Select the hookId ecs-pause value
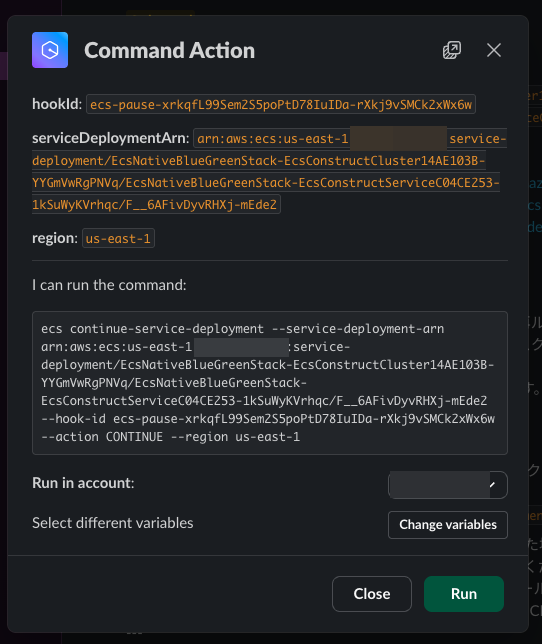 point(281,104)
